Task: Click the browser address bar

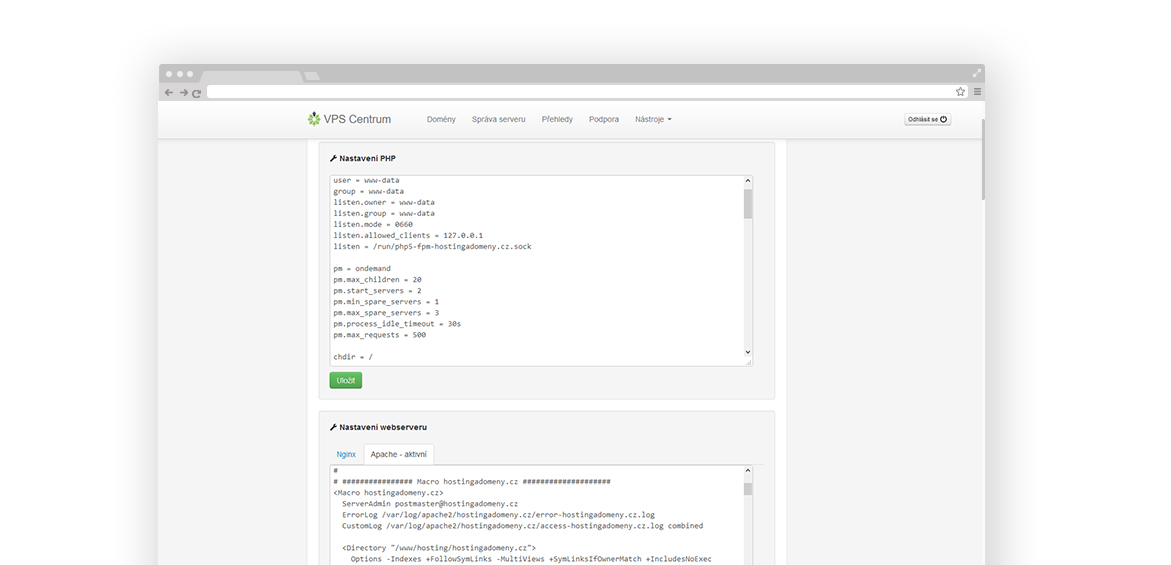Action: coord(580,92)
